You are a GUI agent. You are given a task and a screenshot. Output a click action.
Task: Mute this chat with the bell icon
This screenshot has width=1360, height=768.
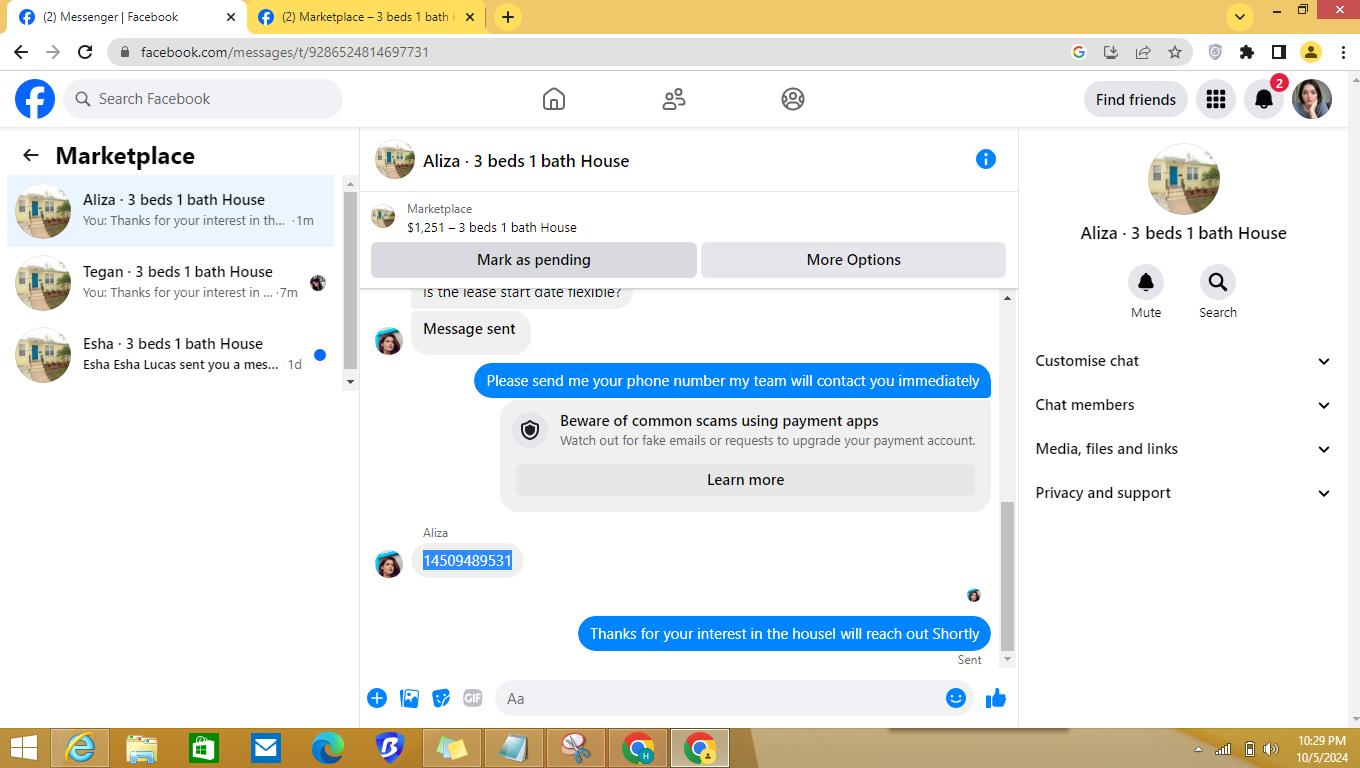tap(1146, 282)
